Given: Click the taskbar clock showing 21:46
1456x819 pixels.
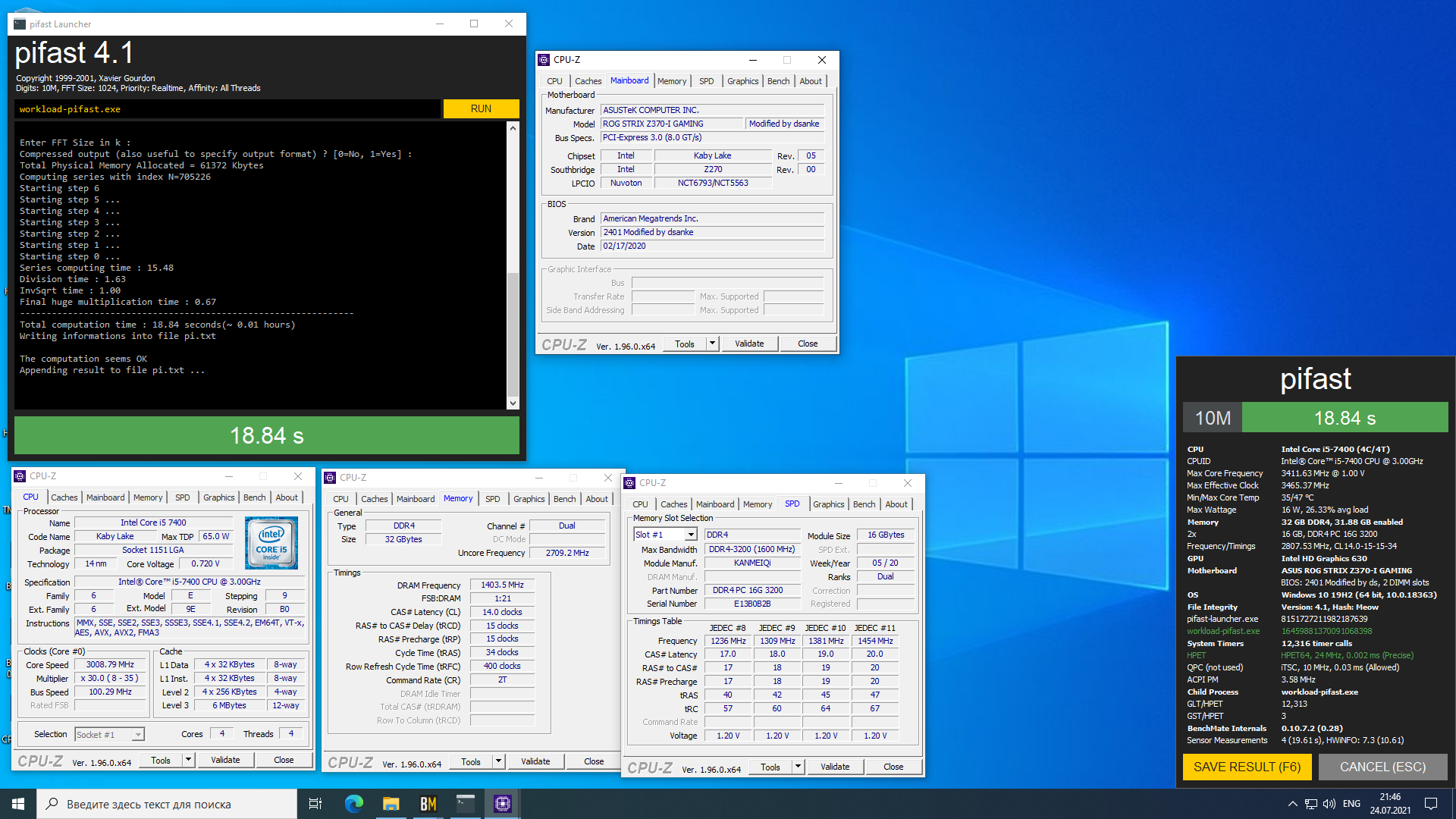Looking at the screenshot, I should coord(1390,804).
